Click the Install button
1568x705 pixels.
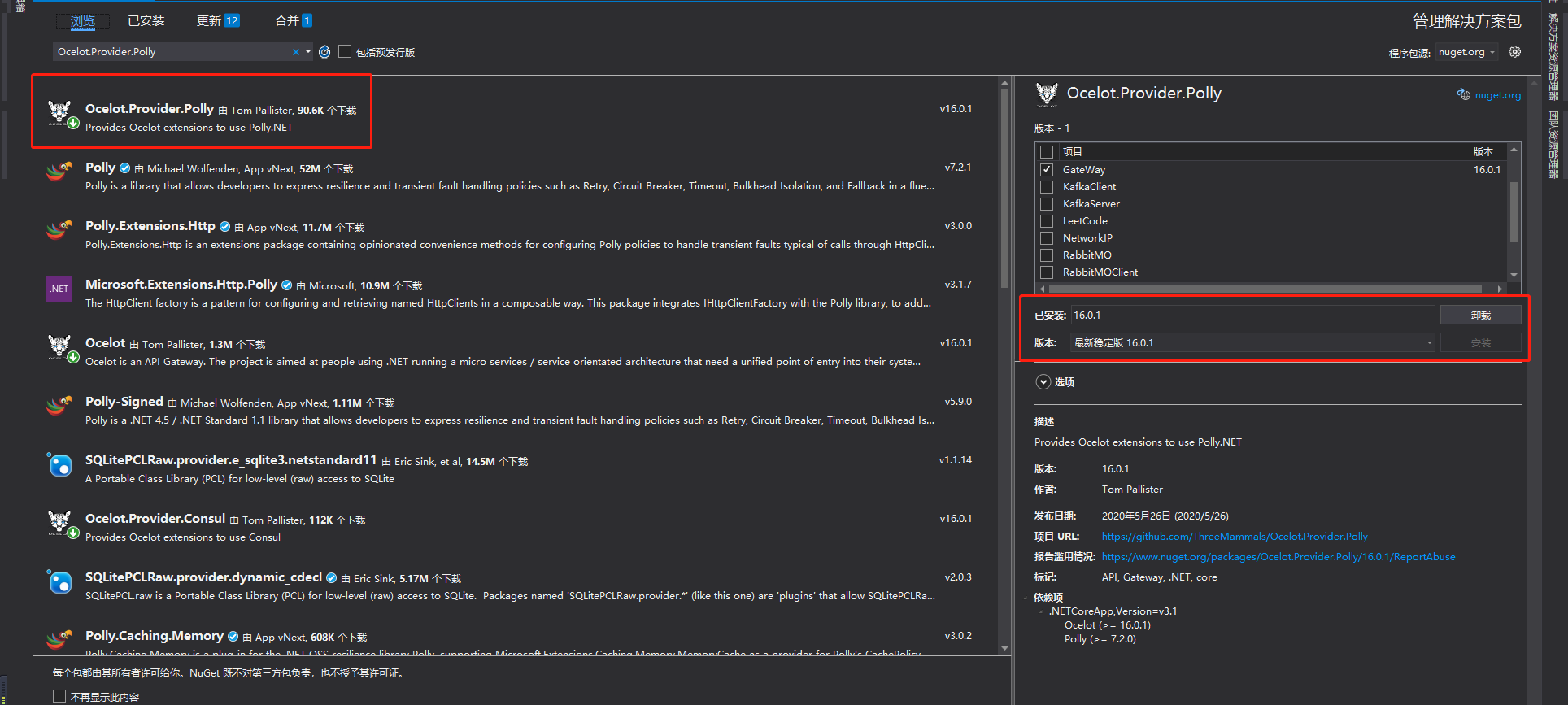coord(1481,343)
